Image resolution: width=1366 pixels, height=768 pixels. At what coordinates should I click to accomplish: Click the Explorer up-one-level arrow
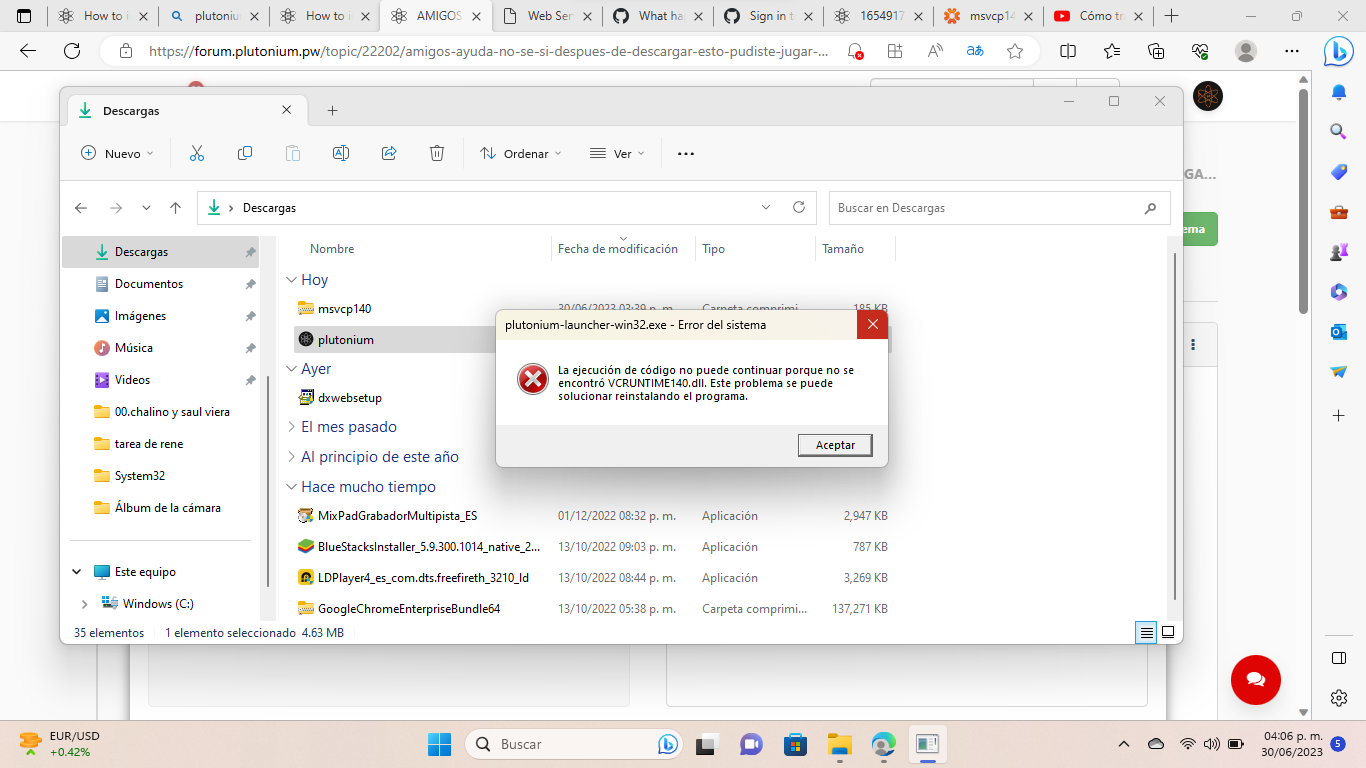point(176,208)
